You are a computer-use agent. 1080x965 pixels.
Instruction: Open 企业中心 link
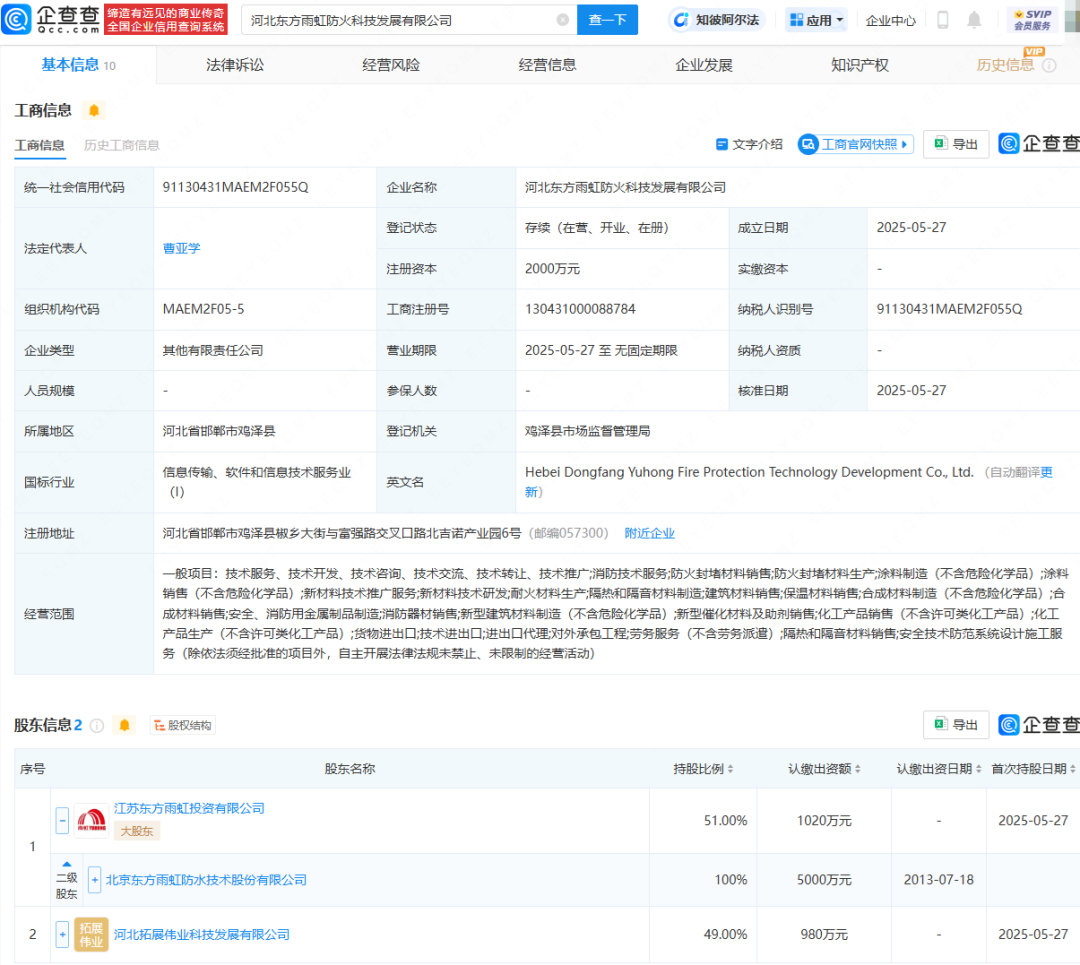tap(891, 21)
